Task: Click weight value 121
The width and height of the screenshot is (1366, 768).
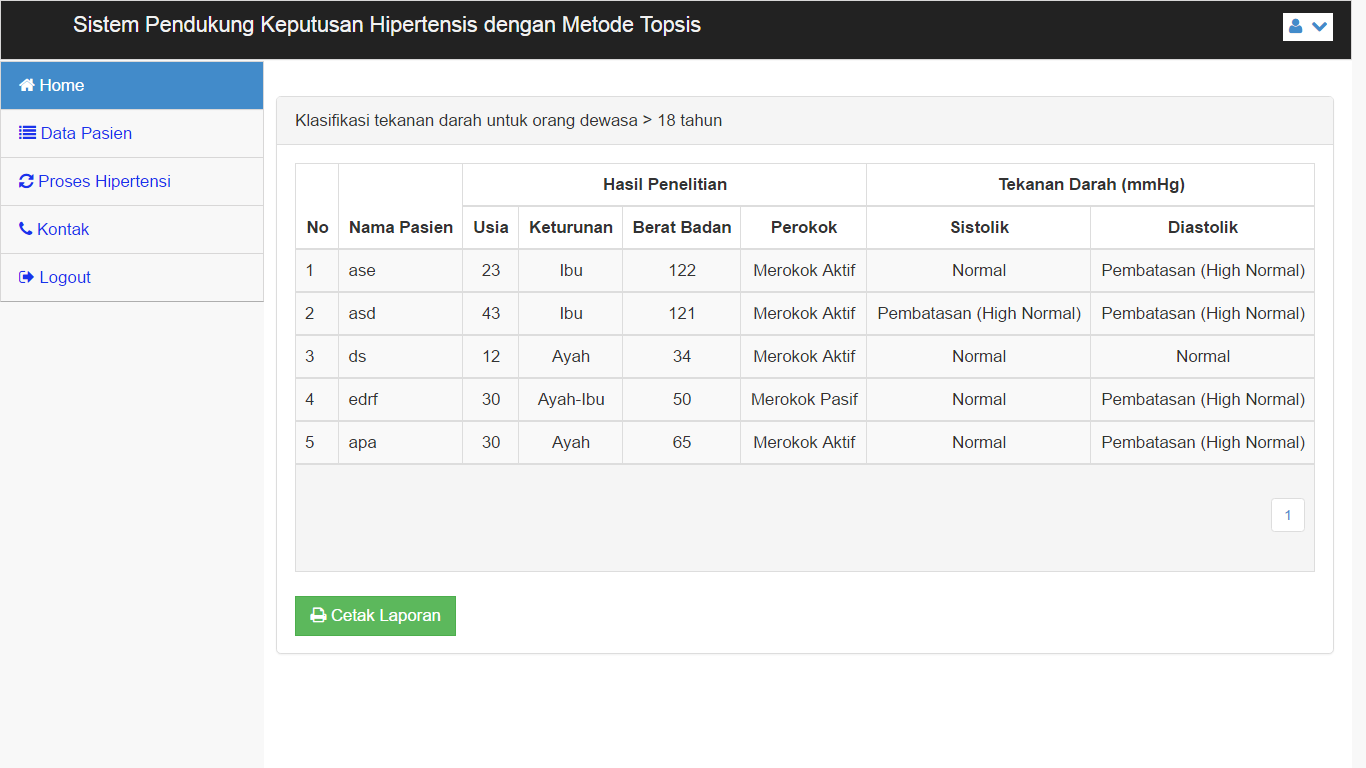Action: (x=682, y=313)
